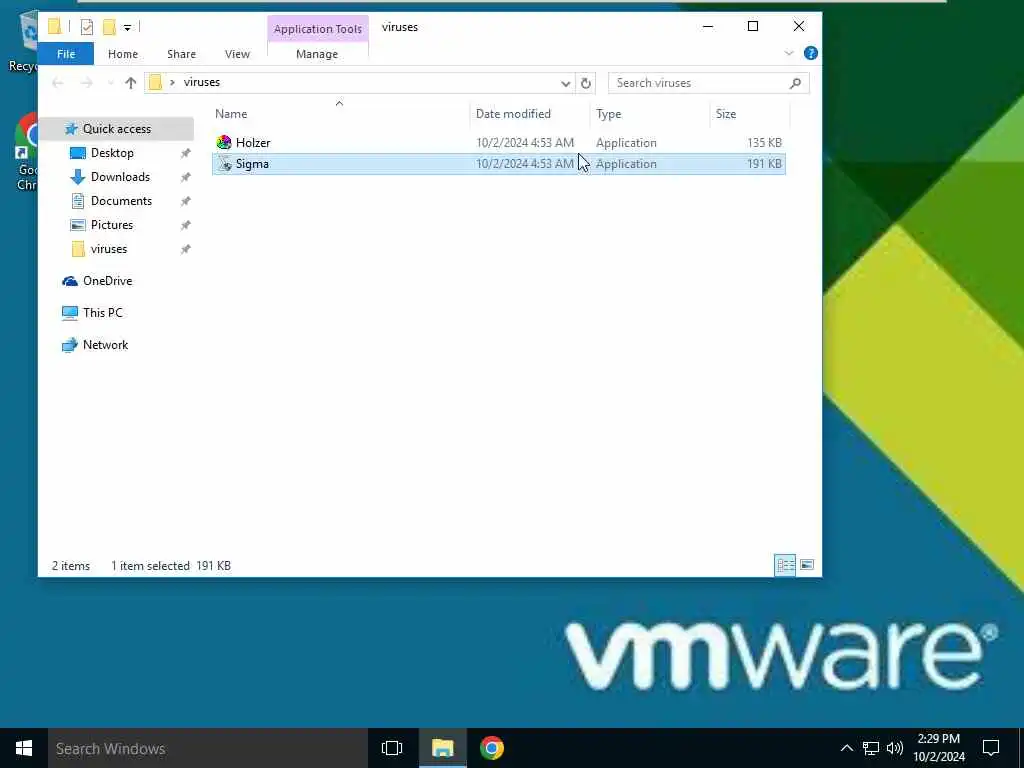Click the pin icon next to Downloads
This screenshot has width=1024, height=768.
click(185, 177)
